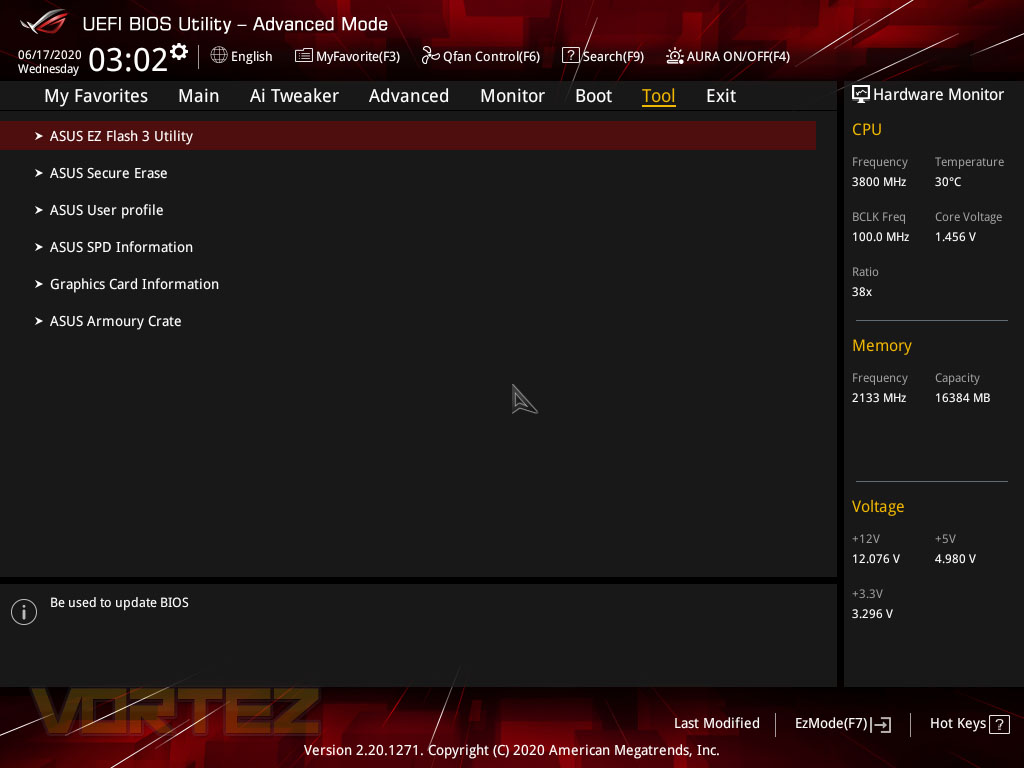Expand arrow beside Graphics Card Information
The height and width of the screenshot is (768, 1024).
39,284
